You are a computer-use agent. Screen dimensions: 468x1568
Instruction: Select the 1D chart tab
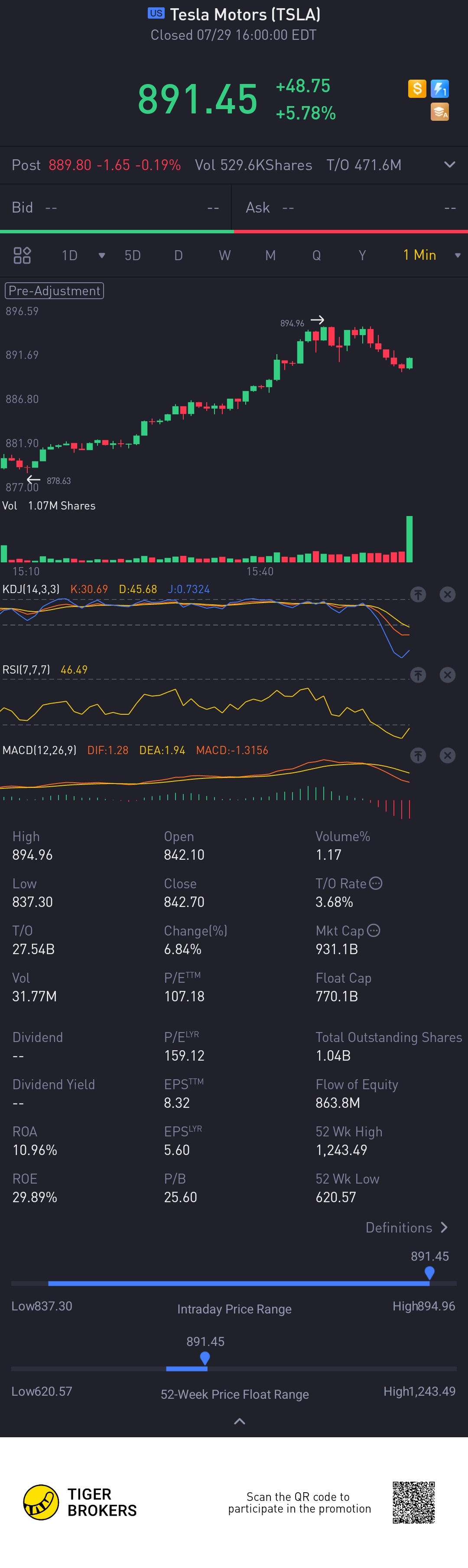tap(69, 255)
